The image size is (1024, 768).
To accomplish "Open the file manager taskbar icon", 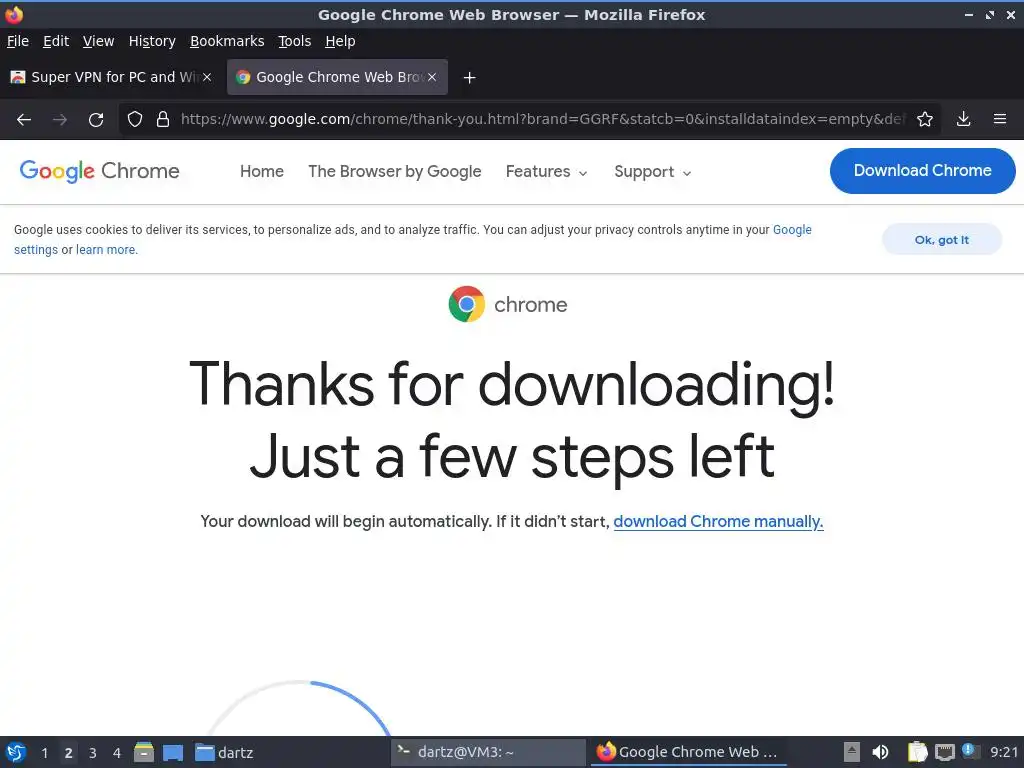I will (144, 752).
